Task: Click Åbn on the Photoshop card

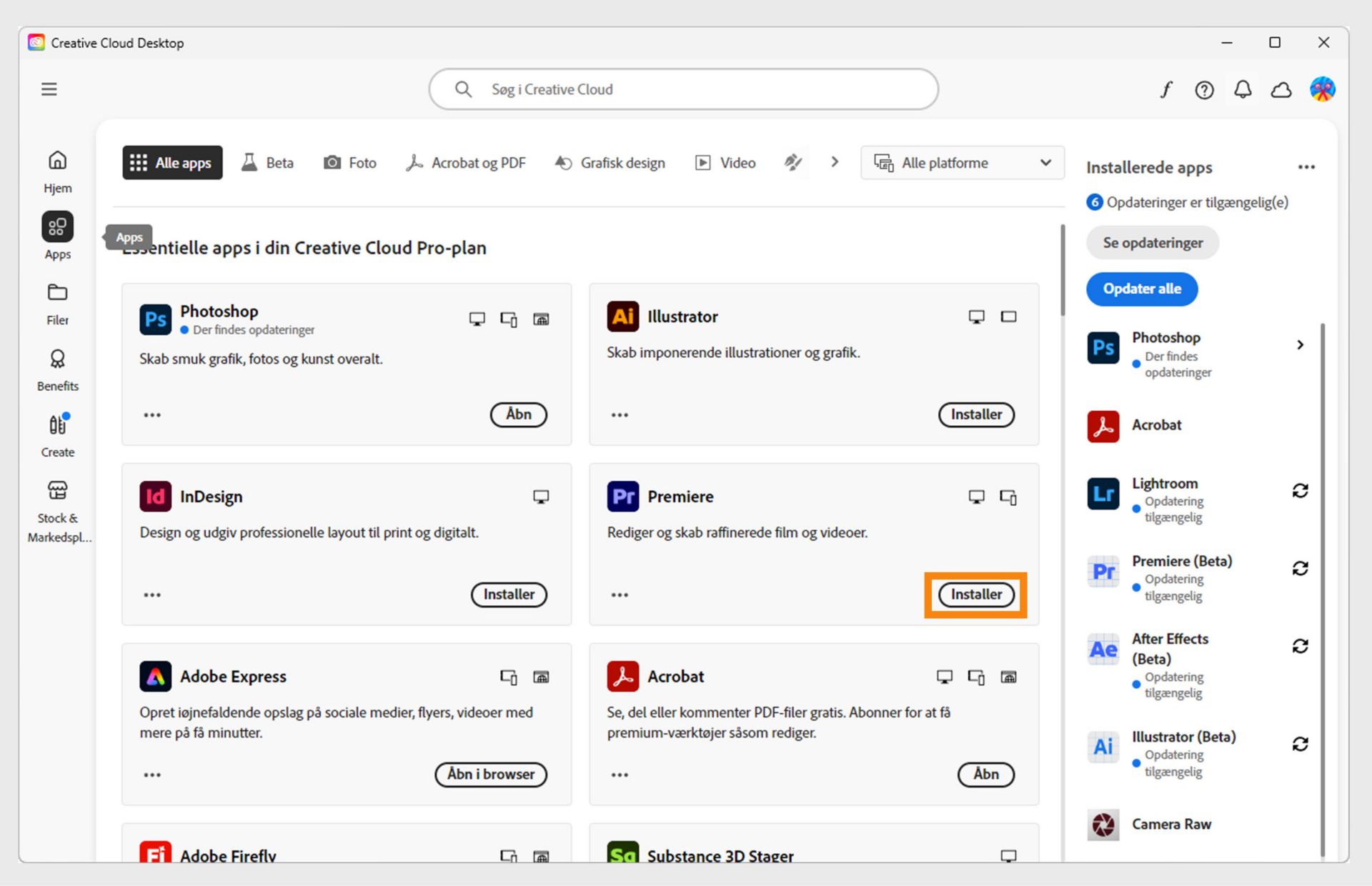Action: [518, 414]
